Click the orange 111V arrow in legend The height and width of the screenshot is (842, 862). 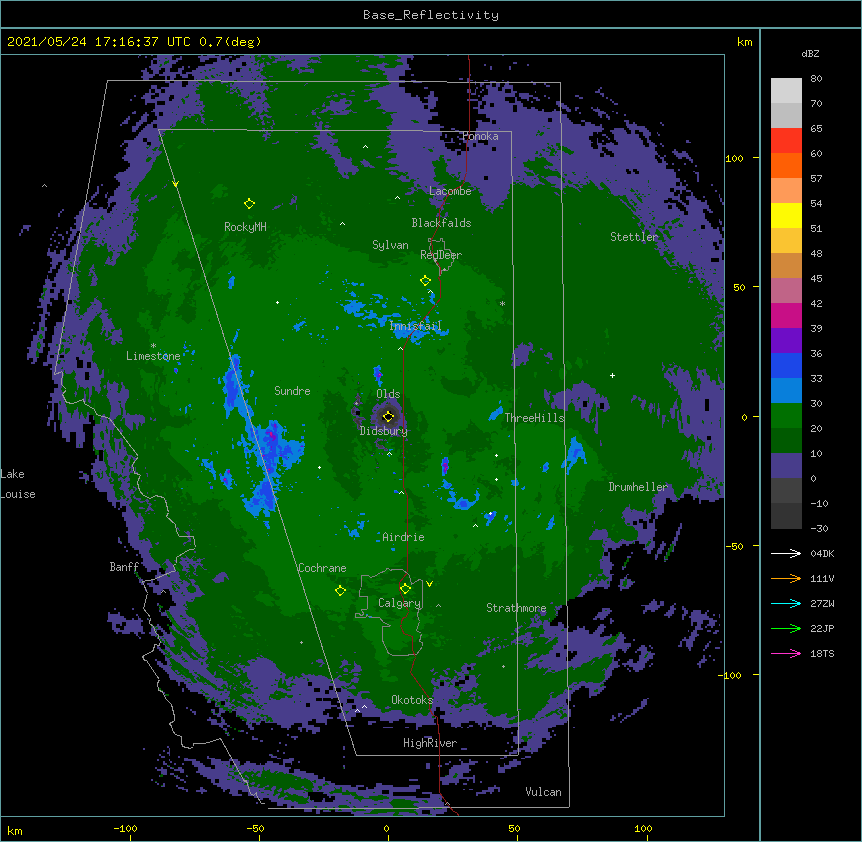tap(786, 578)
